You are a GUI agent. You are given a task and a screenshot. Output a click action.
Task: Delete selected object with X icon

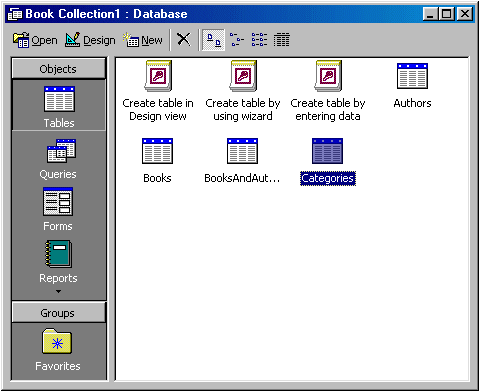point(183,40)
